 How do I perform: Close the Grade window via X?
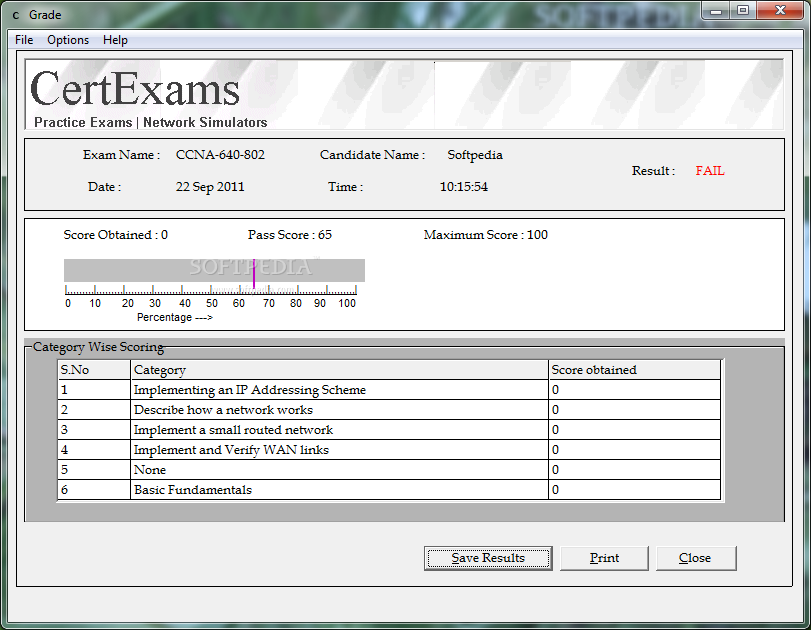[x=780, y=10]
